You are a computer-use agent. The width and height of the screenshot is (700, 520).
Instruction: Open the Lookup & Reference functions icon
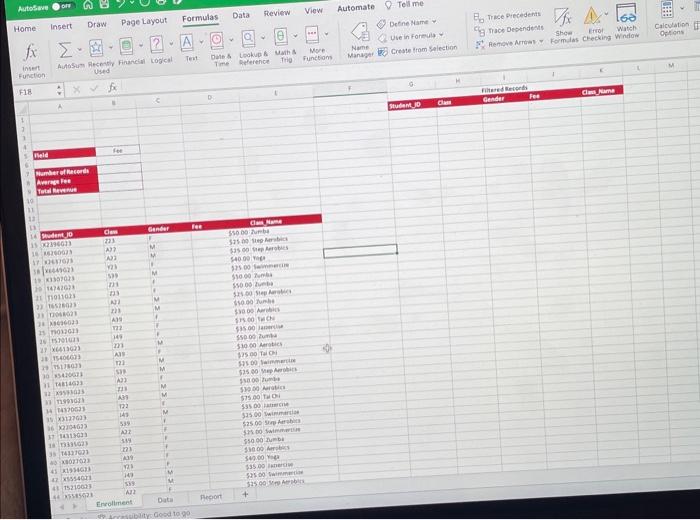pyautogui.click(x=248, y=39)
